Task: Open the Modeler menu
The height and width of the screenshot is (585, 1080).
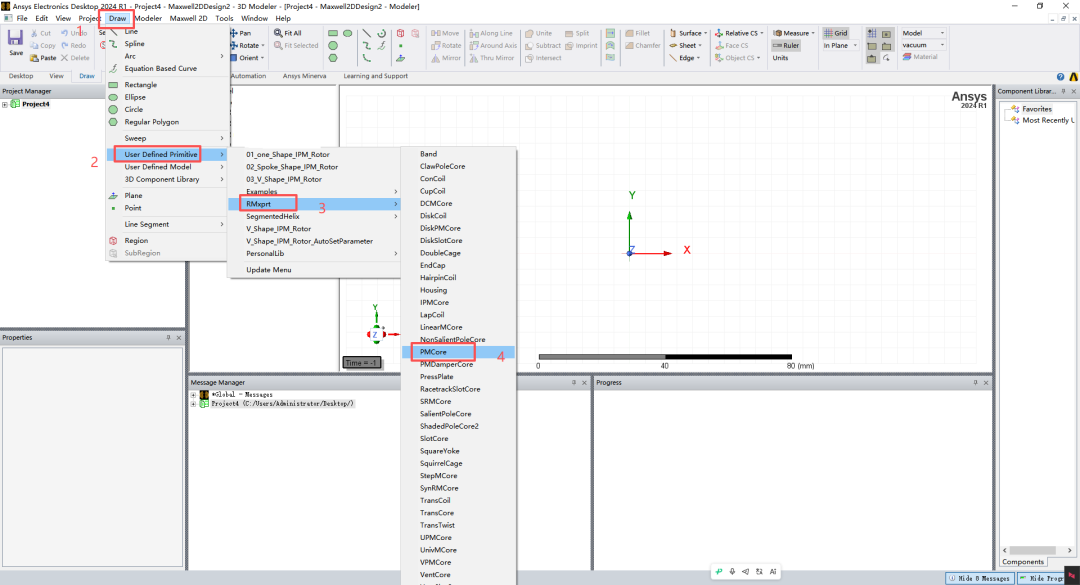Action: (148, 19)
